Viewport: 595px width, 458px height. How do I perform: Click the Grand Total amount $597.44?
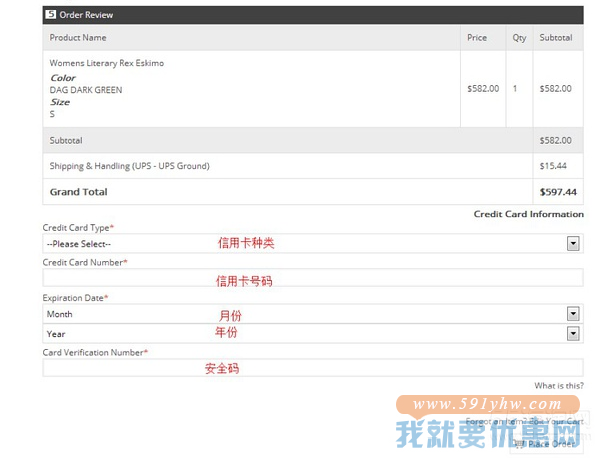(558, 192)
